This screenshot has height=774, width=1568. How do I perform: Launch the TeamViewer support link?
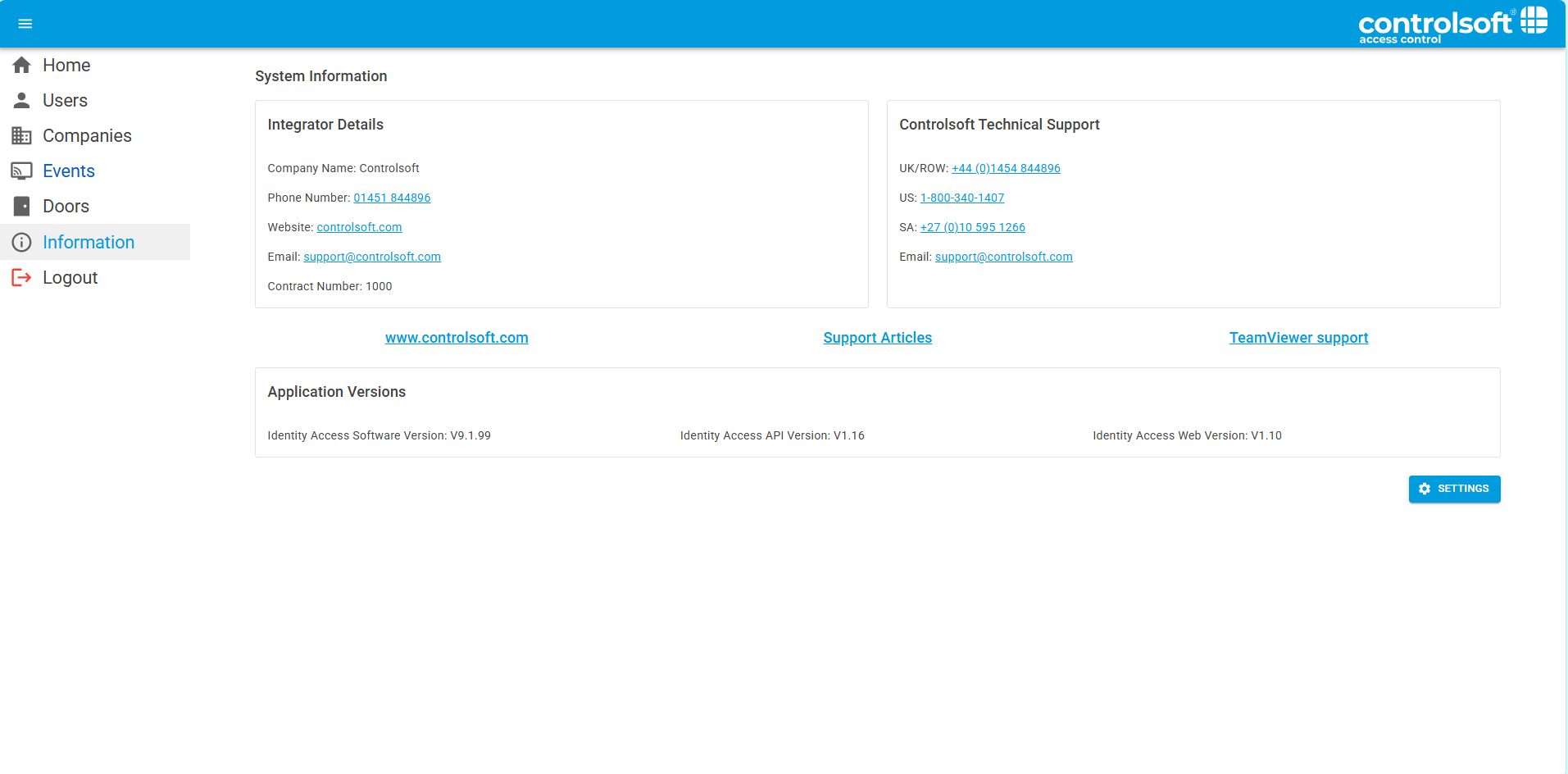pyautogui.click(x=1299, y=338)
